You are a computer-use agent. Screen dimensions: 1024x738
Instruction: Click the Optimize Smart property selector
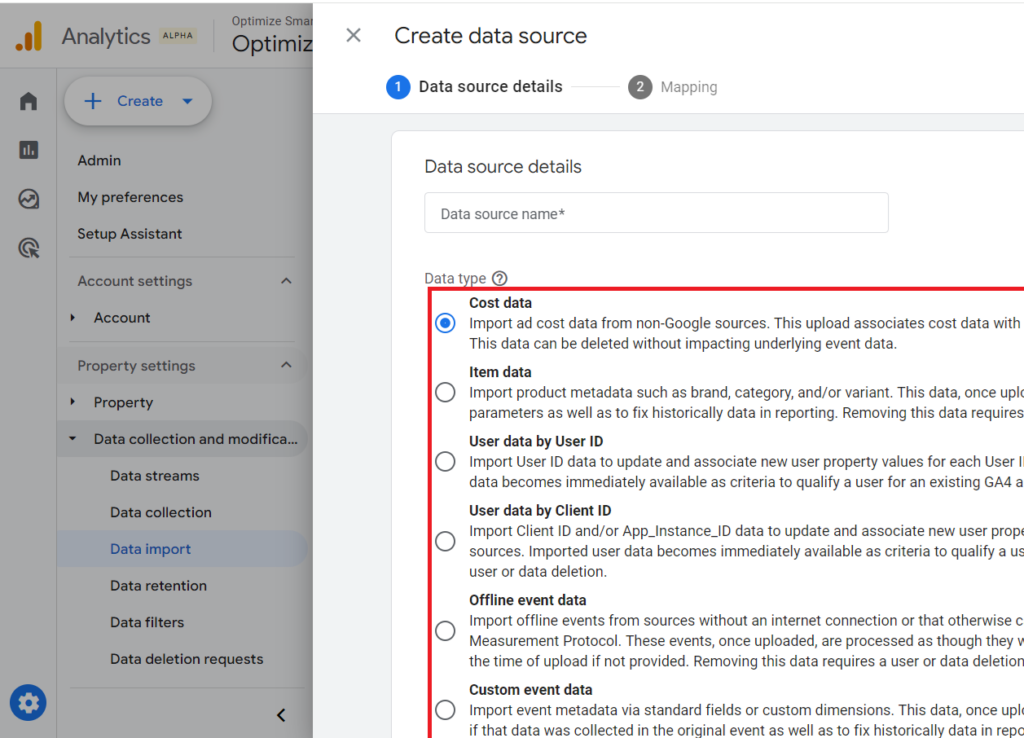pos(272,36)
